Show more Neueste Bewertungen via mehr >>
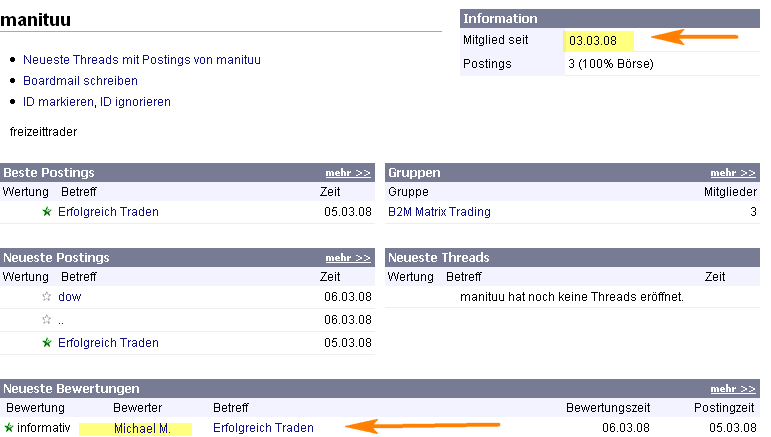Viewport: 771px width, 437px height. tap(733, 389)
